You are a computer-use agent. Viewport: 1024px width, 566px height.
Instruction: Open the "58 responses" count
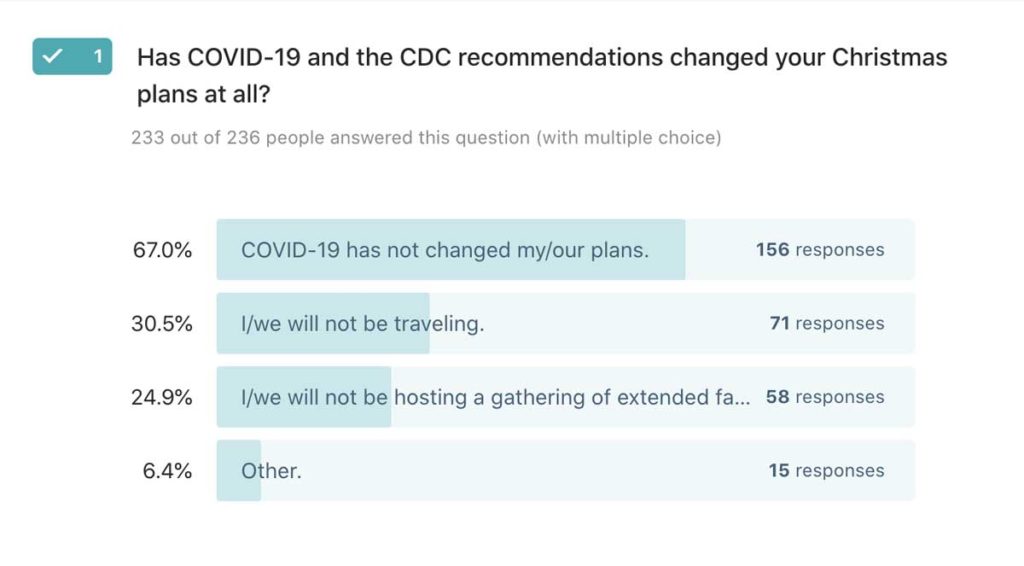pos(824,397)
